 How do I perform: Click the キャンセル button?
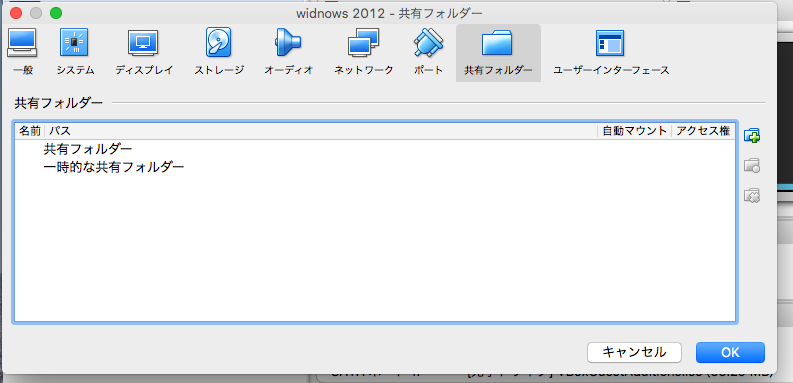[x=634, y=352]
